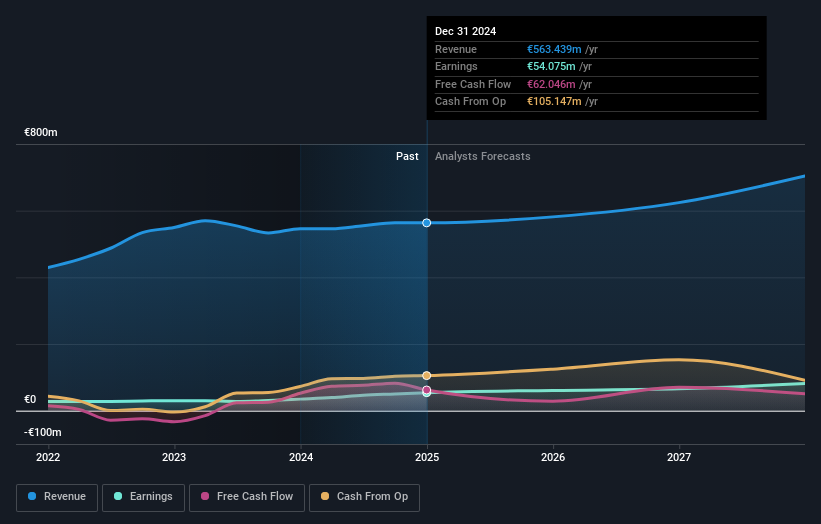Click the 2027 x-axis label

(679, 457)
